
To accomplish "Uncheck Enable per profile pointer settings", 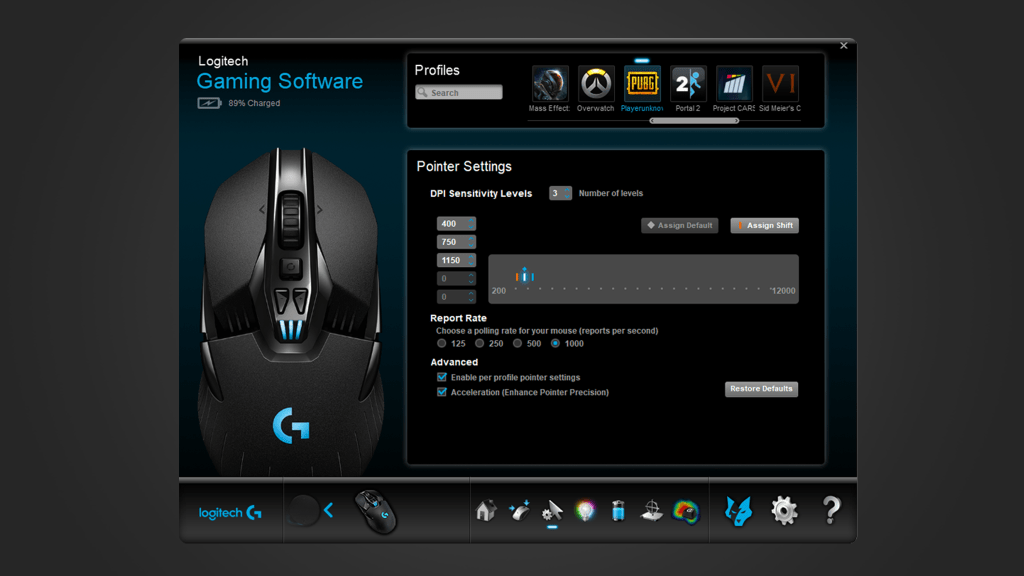I will [442, 377].
